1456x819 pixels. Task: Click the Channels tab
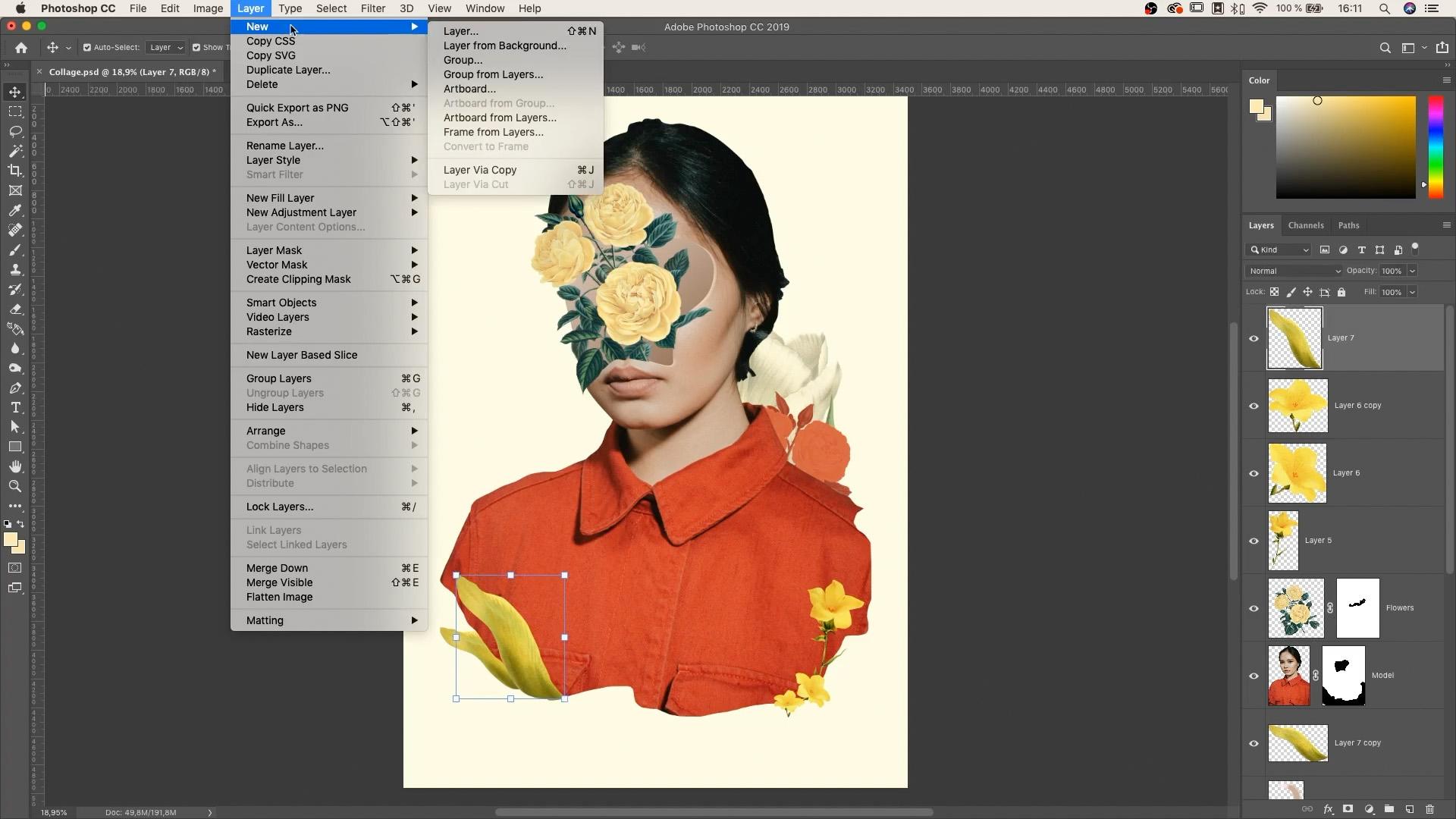[x=1305, y=225]
